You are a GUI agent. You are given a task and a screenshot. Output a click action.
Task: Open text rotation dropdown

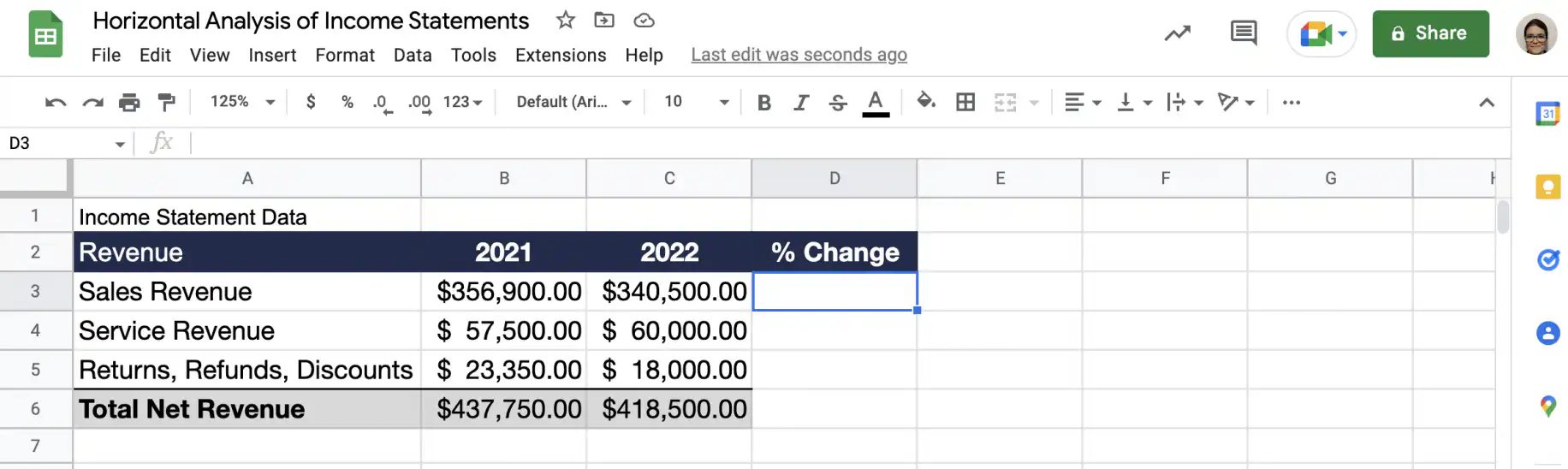click(1236, 103)
